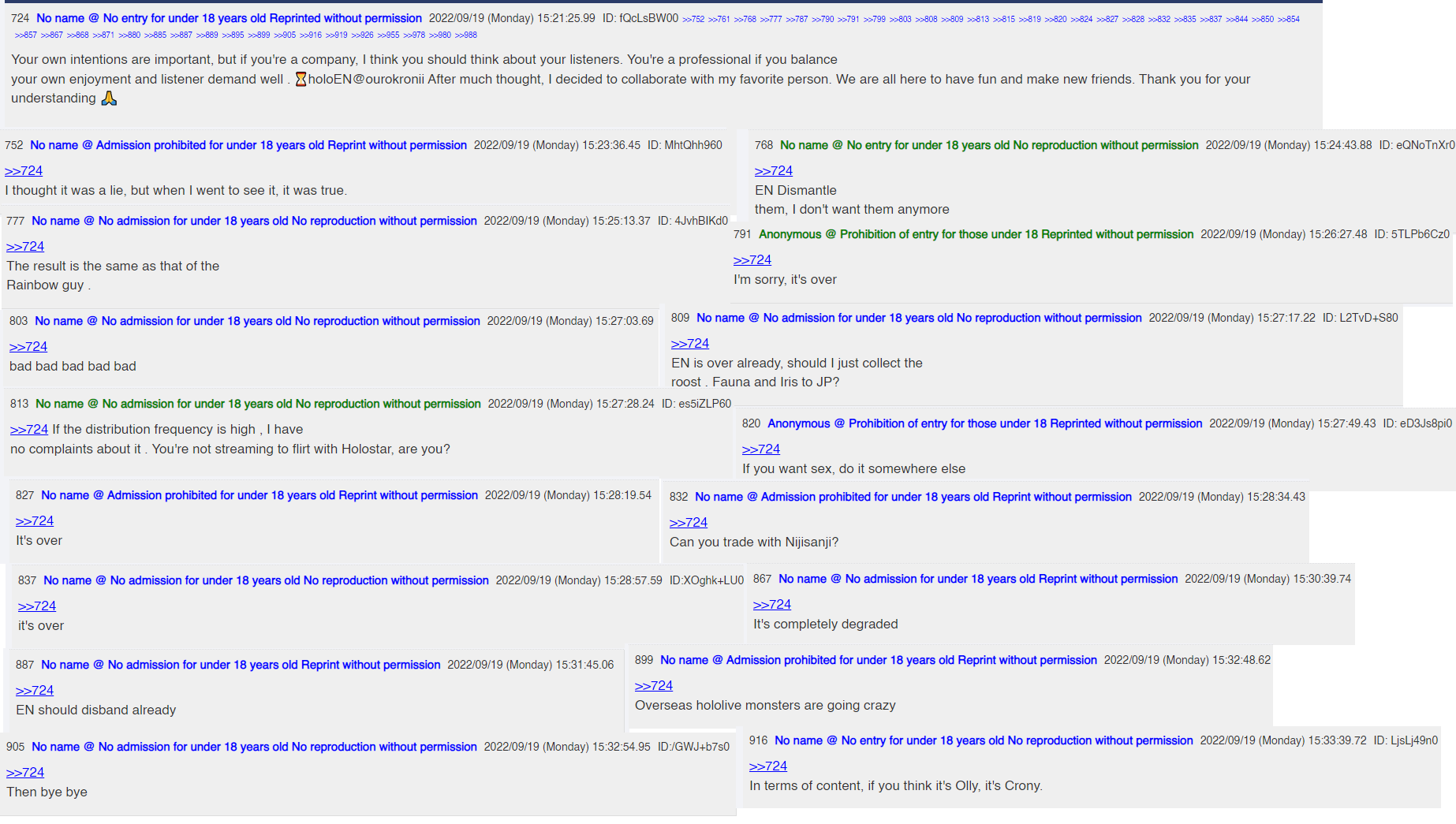Click the ID fQcLsBW00 text
1456x824 pixels.
(640, 18)
